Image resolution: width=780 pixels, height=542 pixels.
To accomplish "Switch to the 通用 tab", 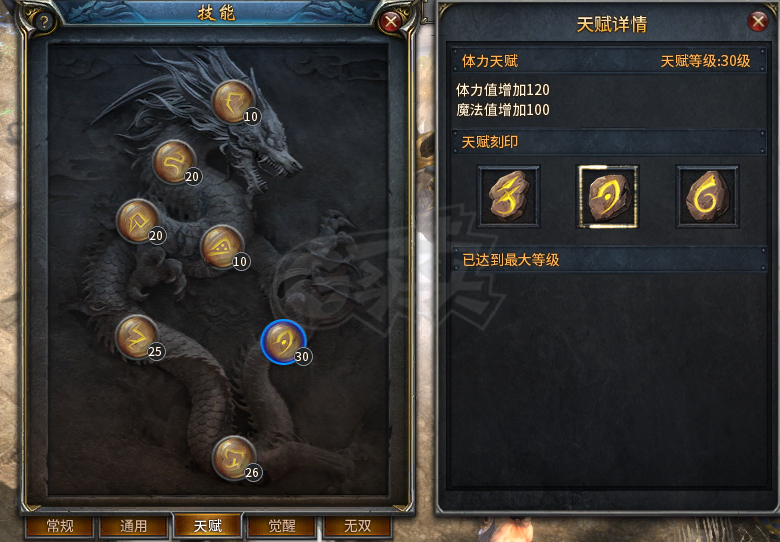I will click(x=133, y=526).
